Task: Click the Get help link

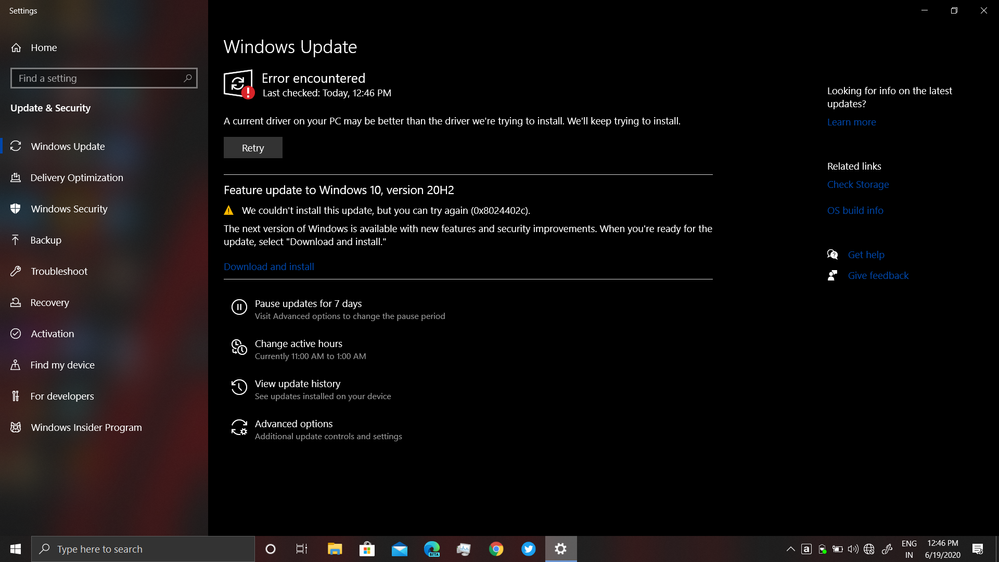Action: point(866,255)
